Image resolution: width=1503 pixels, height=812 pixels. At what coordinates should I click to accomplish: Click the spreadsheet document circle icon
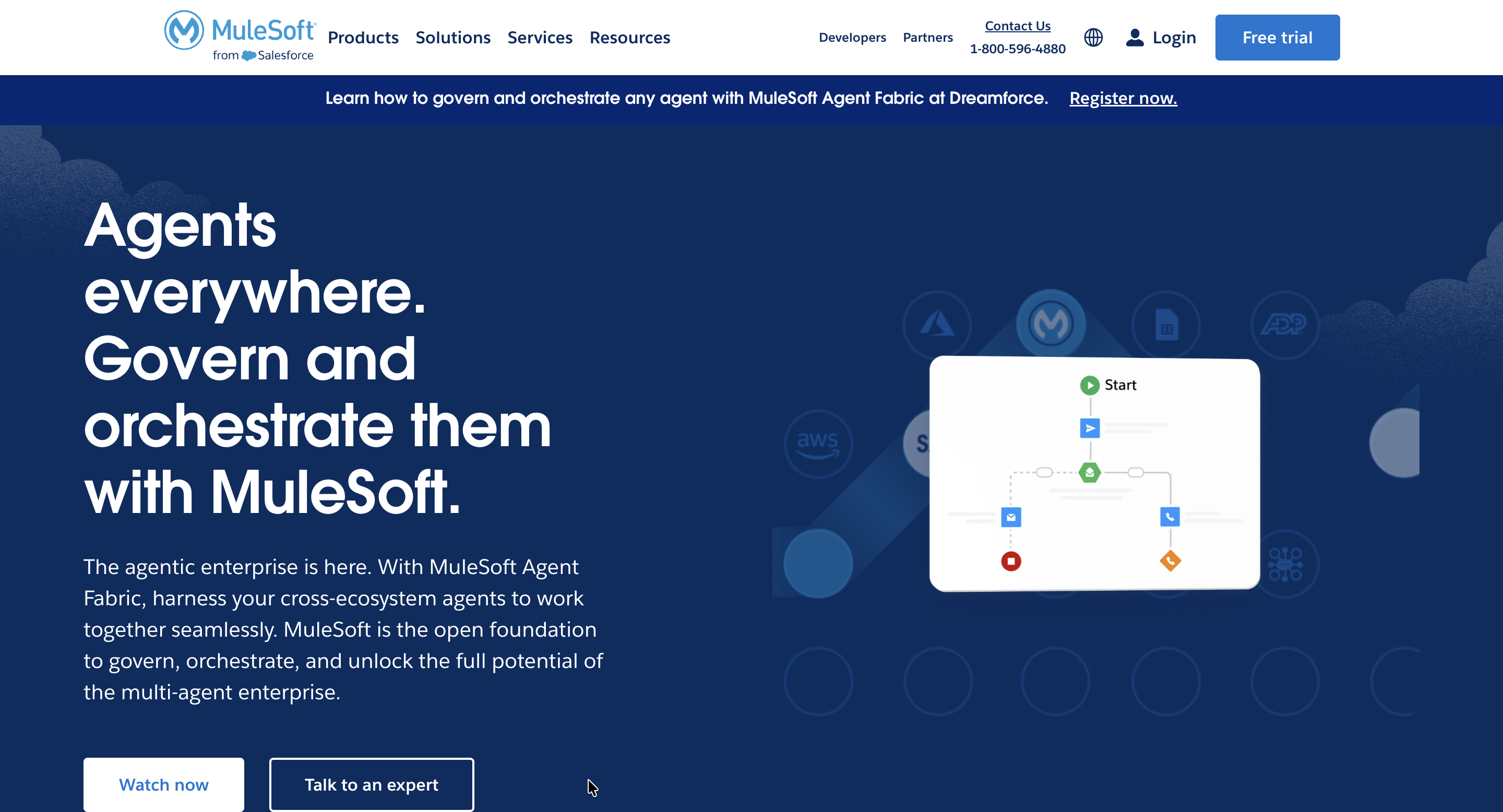(x=1166, y=325)
